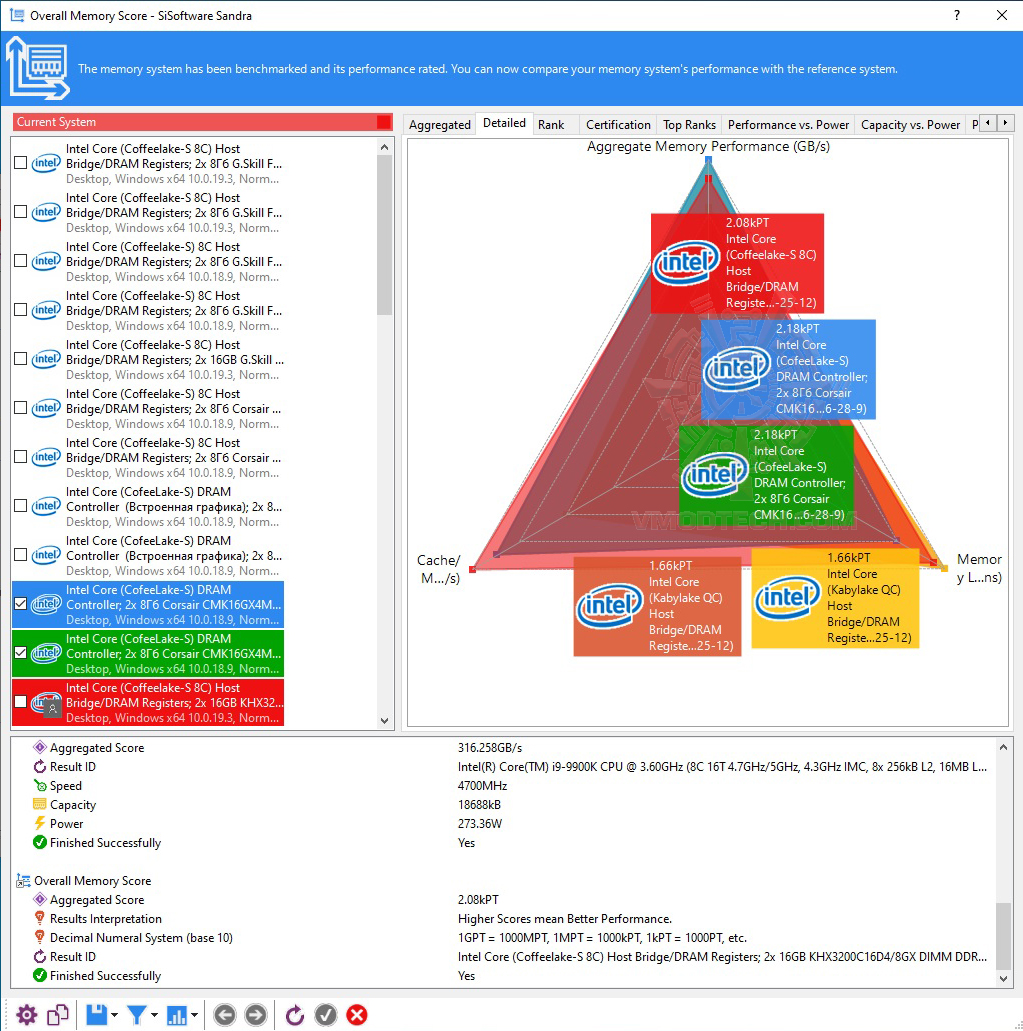The image size is (1023, 1031).
Task: Open the Top Ranks tab
Action: [x=689, y=125]
